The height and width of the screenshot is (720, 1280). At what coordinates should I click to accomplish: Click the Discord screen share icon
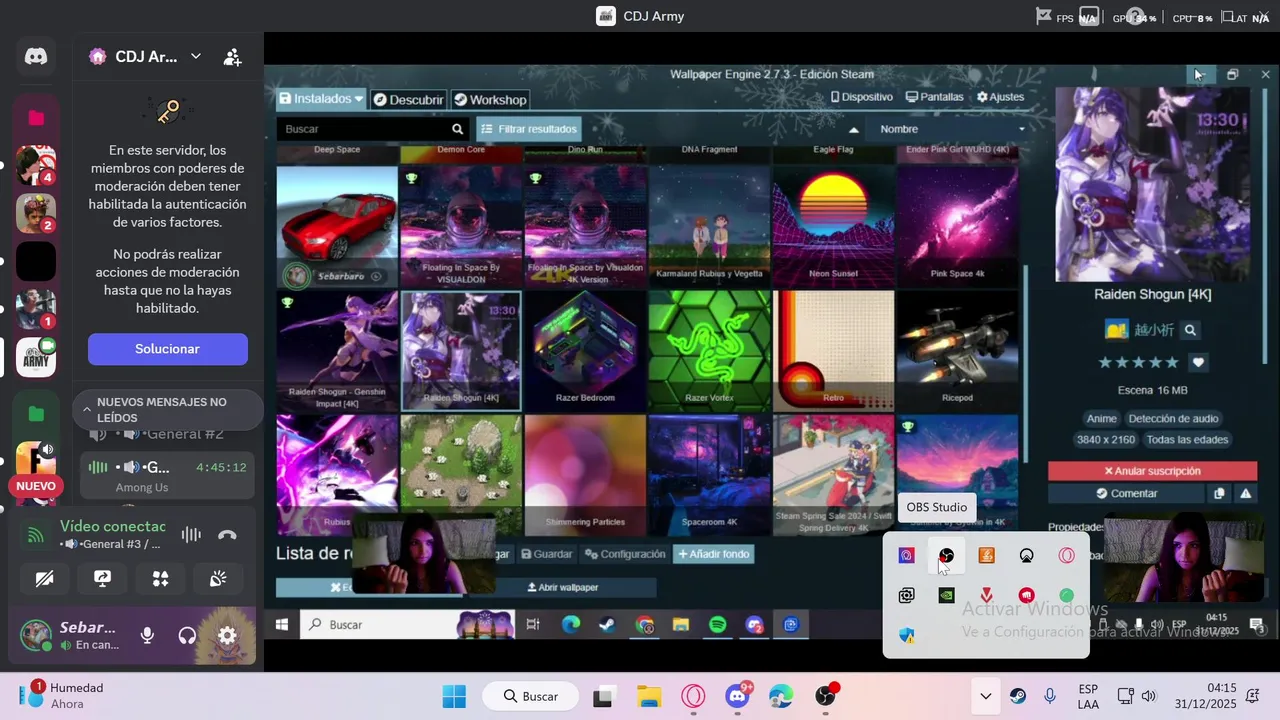click(102, 579)
